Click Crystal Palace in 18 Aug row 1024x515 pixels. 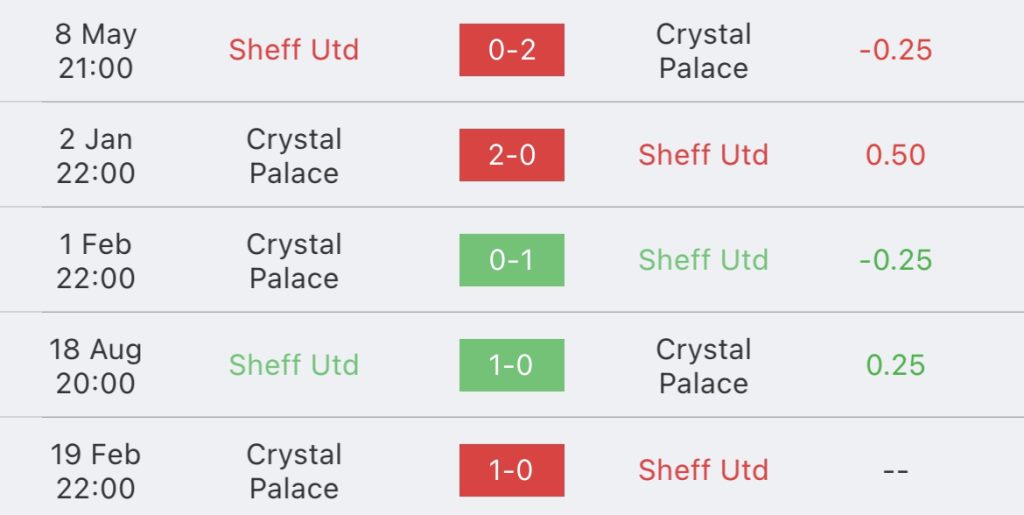(x=703, y=366)
